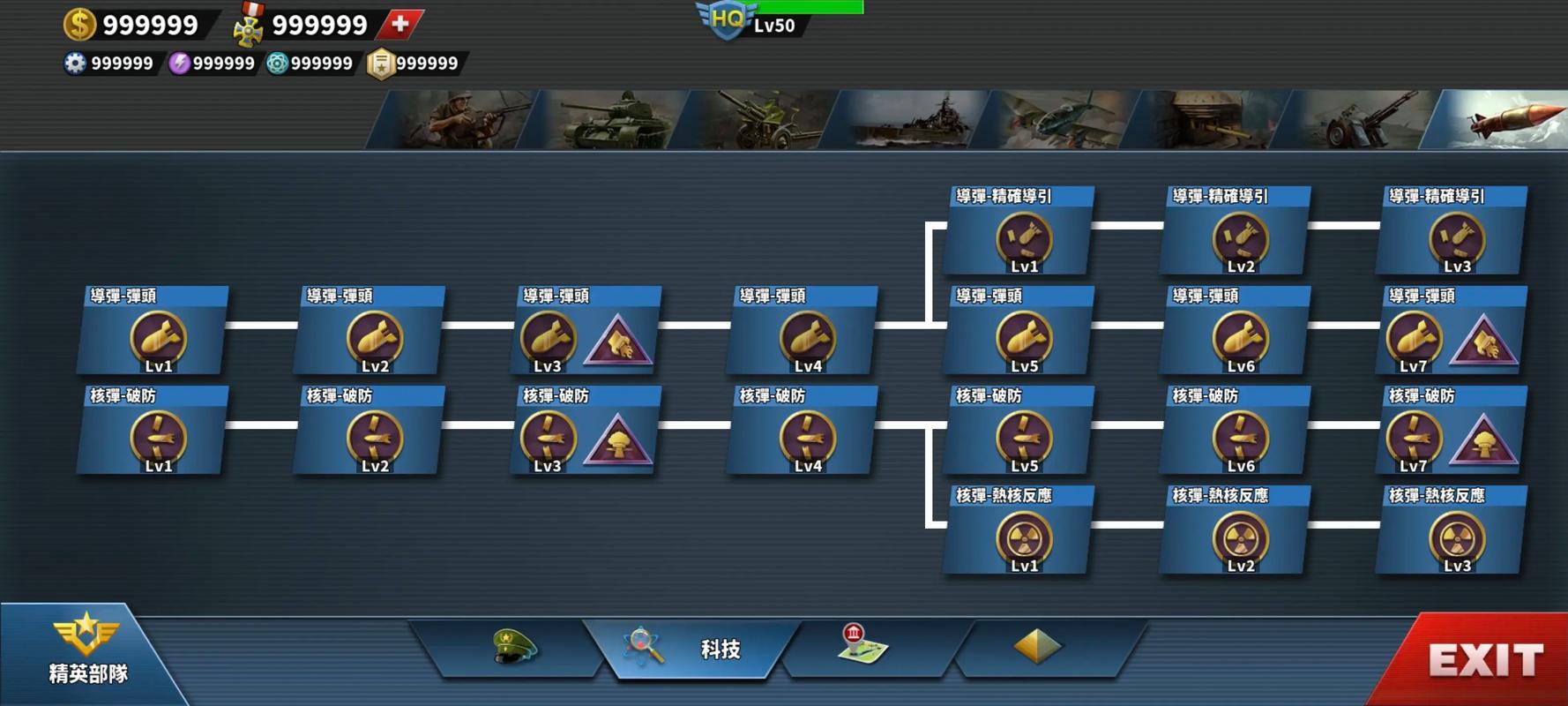1568x706 pixels.
Task: Click the red plus to add medals
Action: 401,24
